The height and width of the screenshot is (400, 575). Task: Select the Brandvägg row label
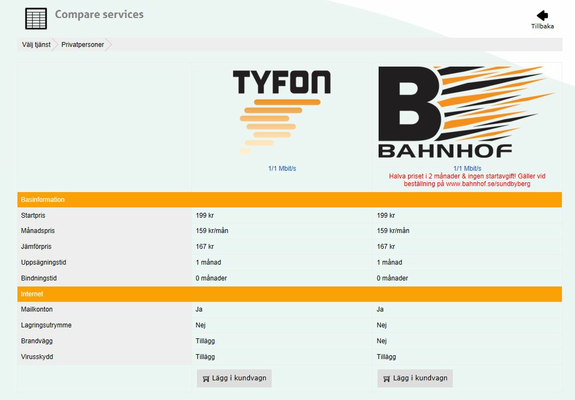coord(37,341)
